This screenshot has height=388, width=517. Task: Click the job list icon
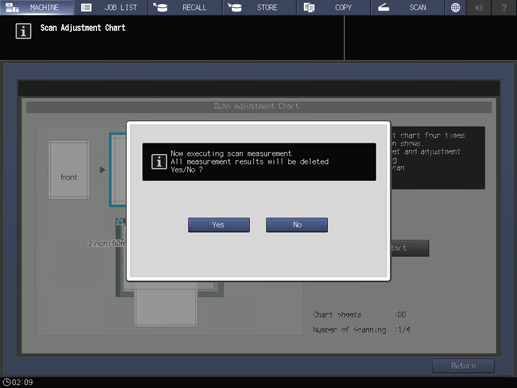pyautogui.click(x=86, y=7)
